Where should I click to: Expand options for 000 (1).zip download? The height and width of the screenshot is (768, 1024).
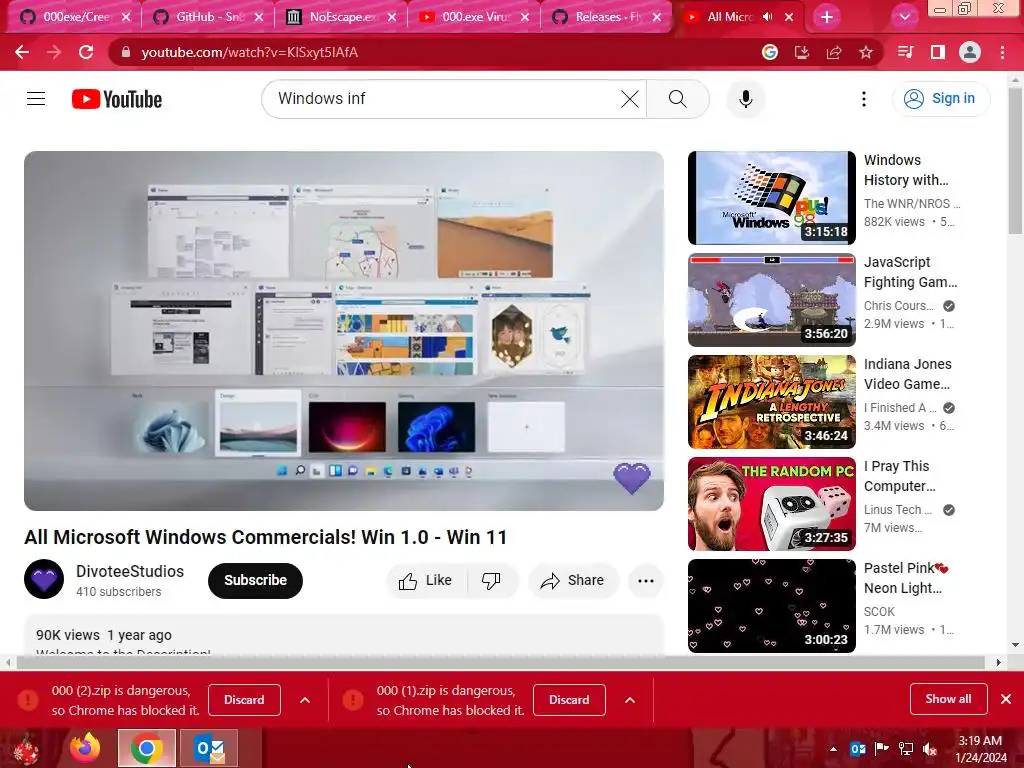tap(630, 700)
